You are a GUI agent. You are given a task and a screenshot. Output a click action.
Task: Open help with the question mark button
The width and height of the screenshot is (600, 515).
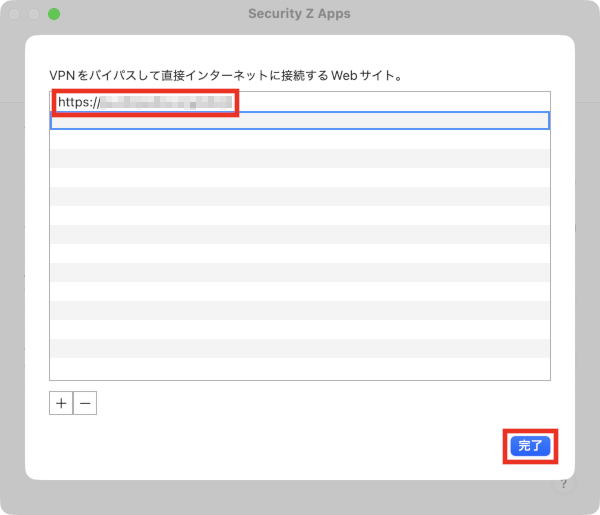[563, 484]
